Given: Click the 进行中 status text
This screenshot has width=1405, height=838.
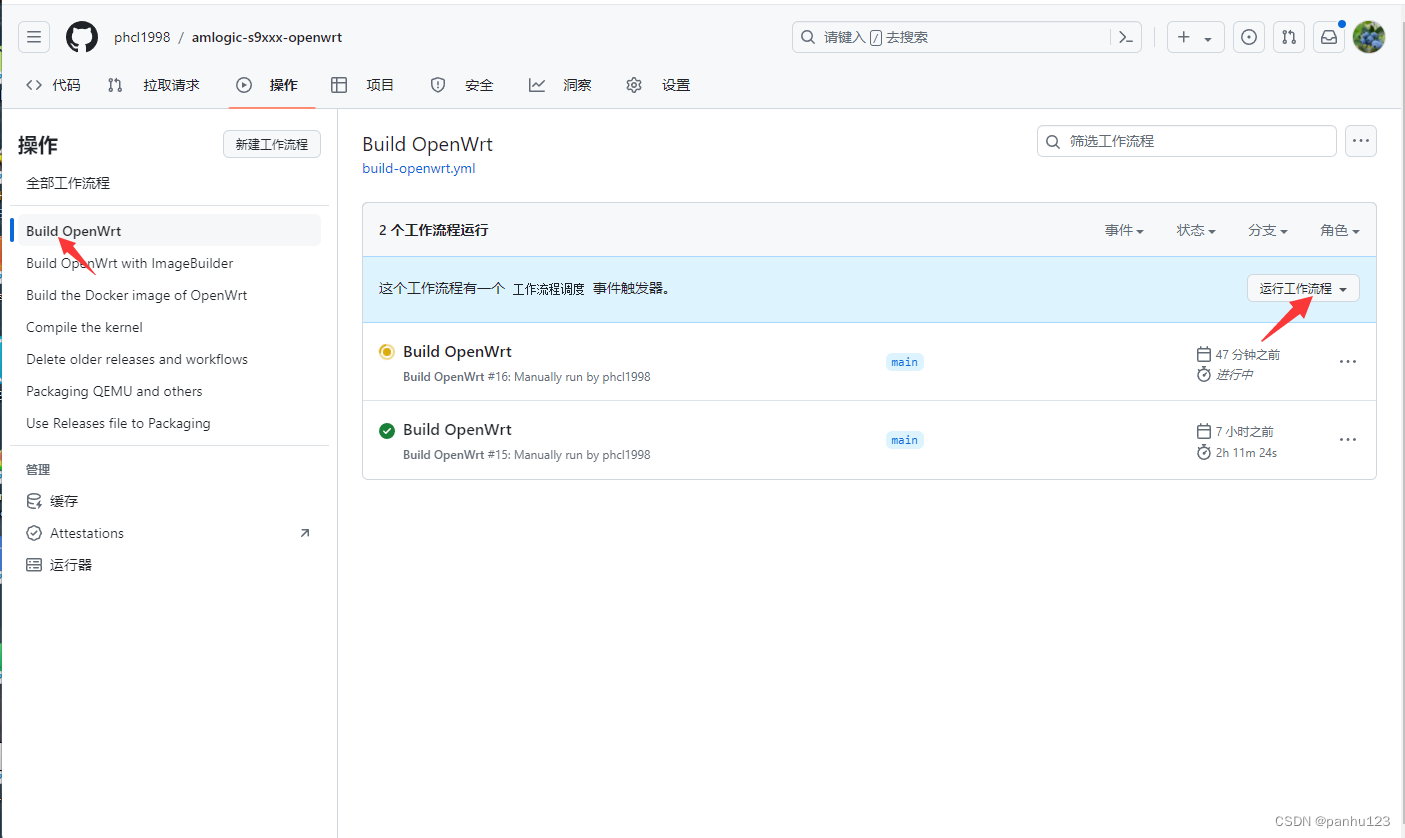Looking at the screenshot, I should [1234, 375].
